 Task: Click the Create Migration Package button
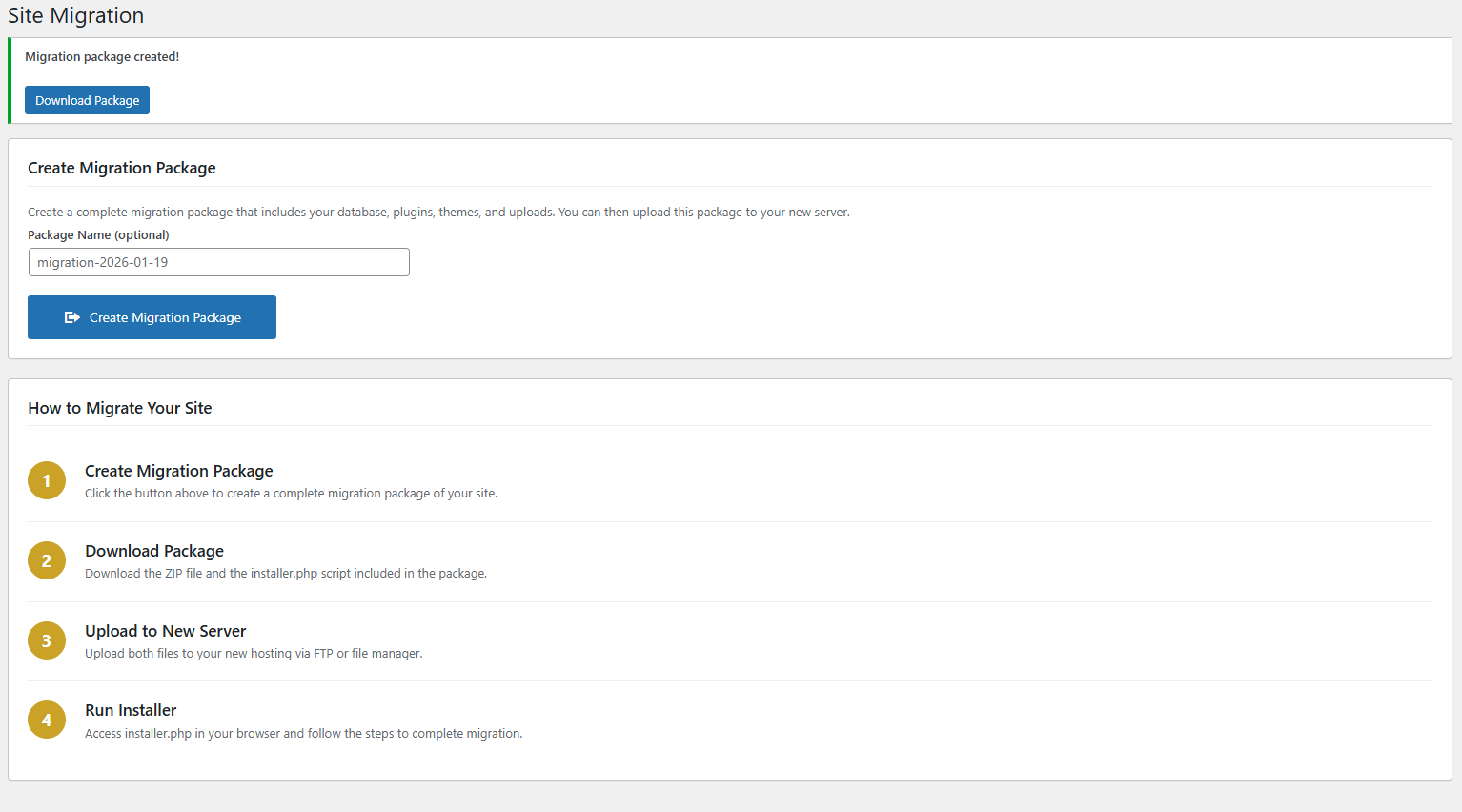click(152, 317)
